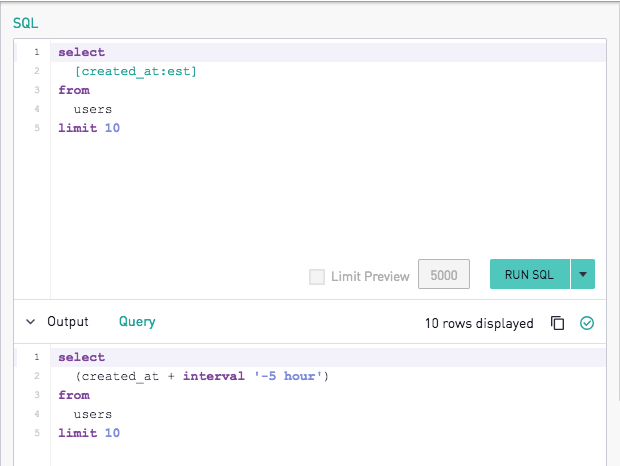The height and width of the screenshot is (466, 620).
Task: Run the query with RUN SQL
Action: click(x=529, y=274)
